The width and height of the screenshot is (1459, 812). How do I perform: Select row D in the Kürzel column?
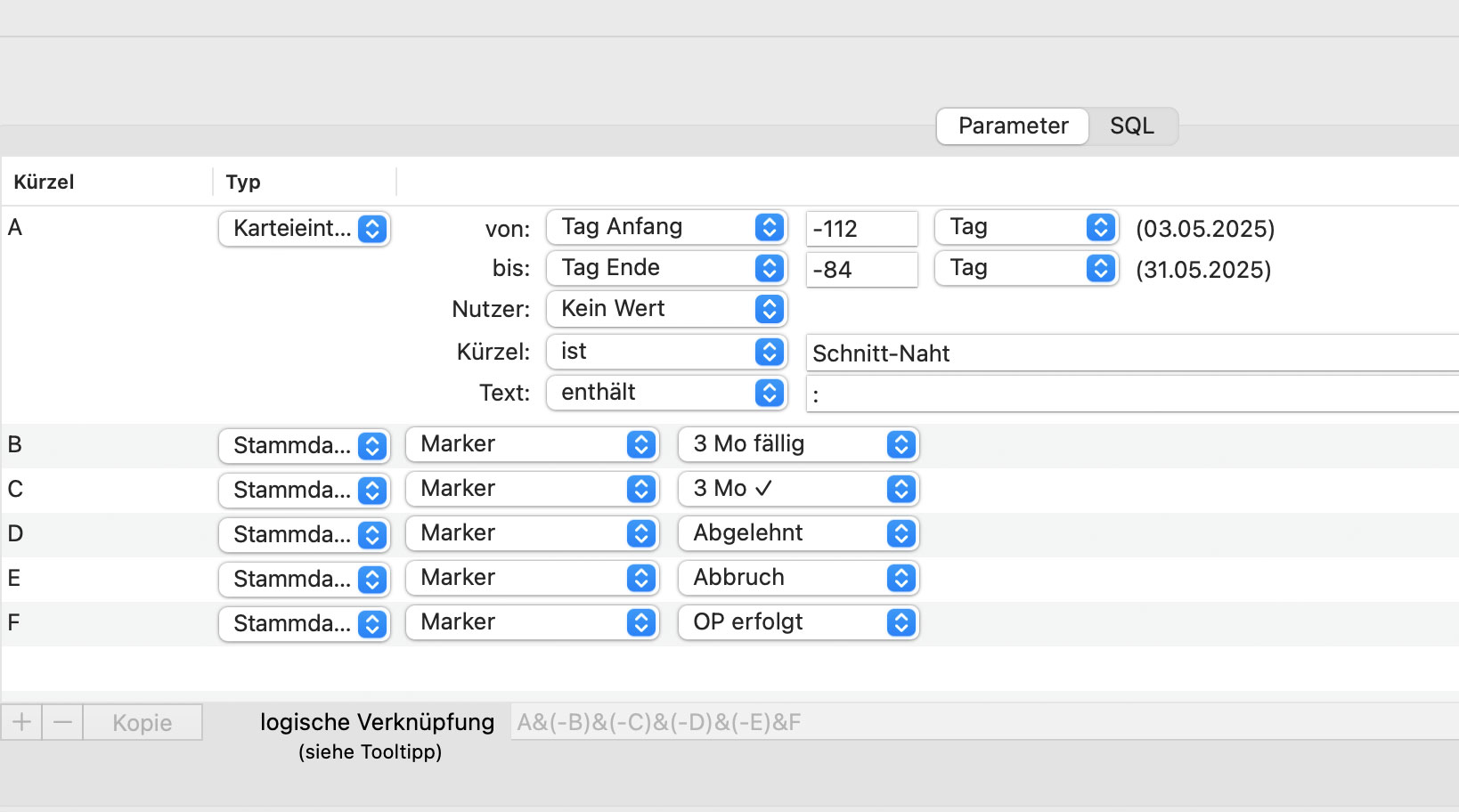click(x=15, y=534)
